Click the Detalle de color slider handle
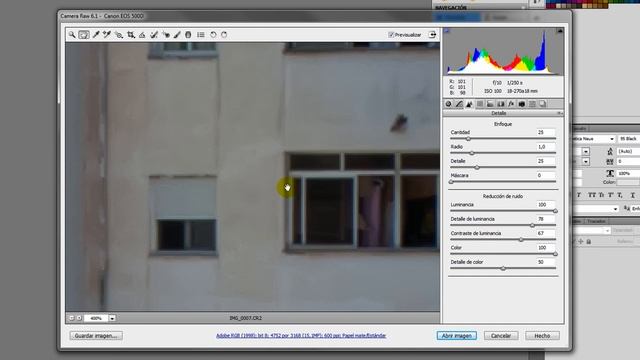This screenshot has width=640, height=360. click(503, 269)
